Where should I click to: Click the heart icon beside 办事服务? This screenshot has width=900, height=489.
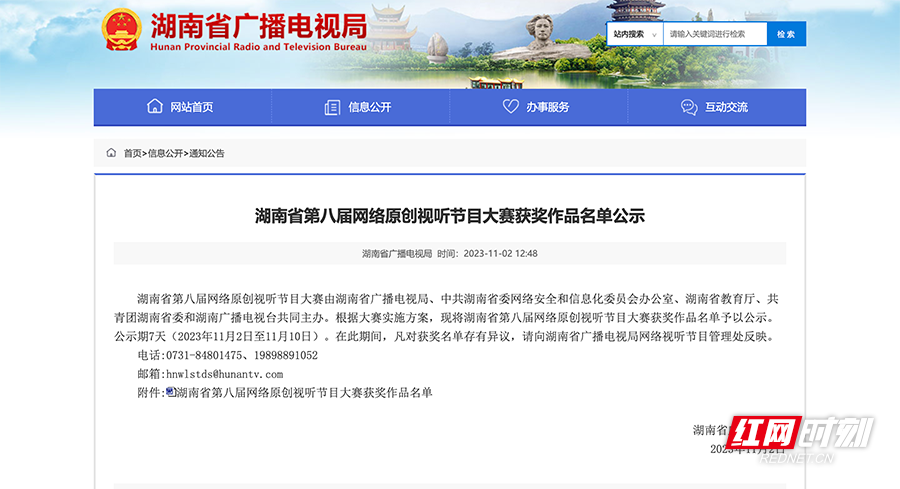tap(510, 106)
